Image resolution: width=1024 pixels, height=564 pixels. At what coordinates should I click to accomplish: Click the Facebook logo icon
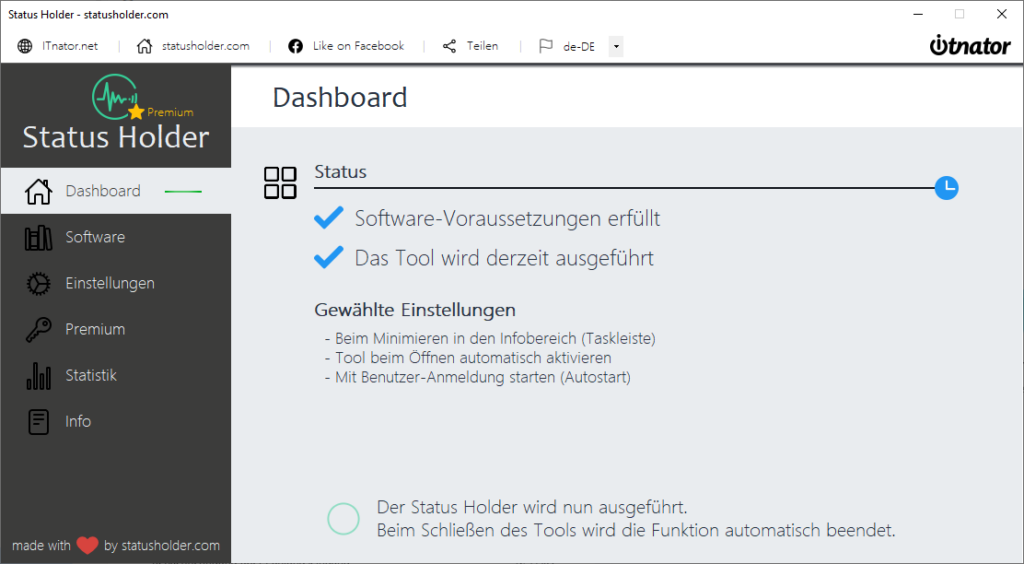pos(296,46)
